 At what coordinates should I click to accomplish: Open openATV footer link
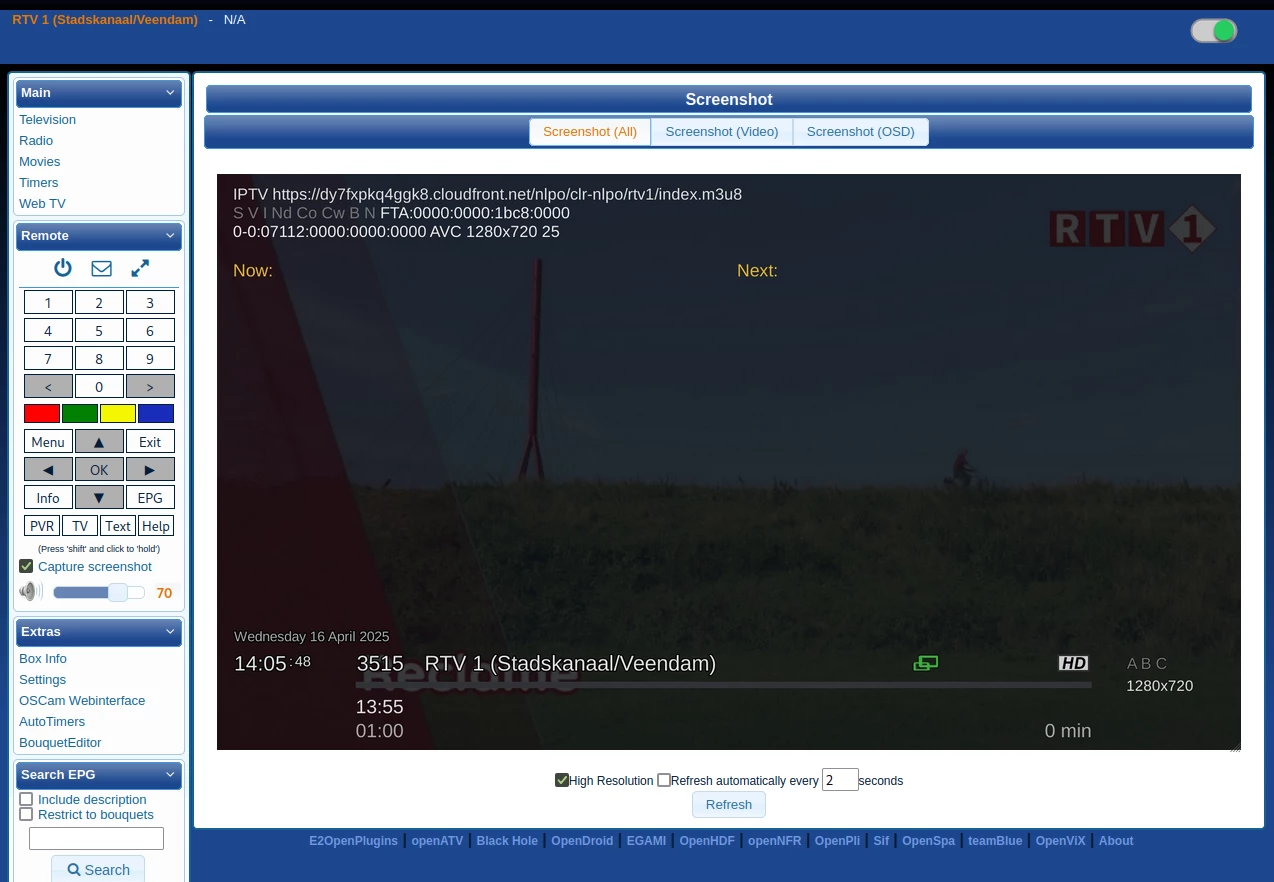(x=437, y=841)
